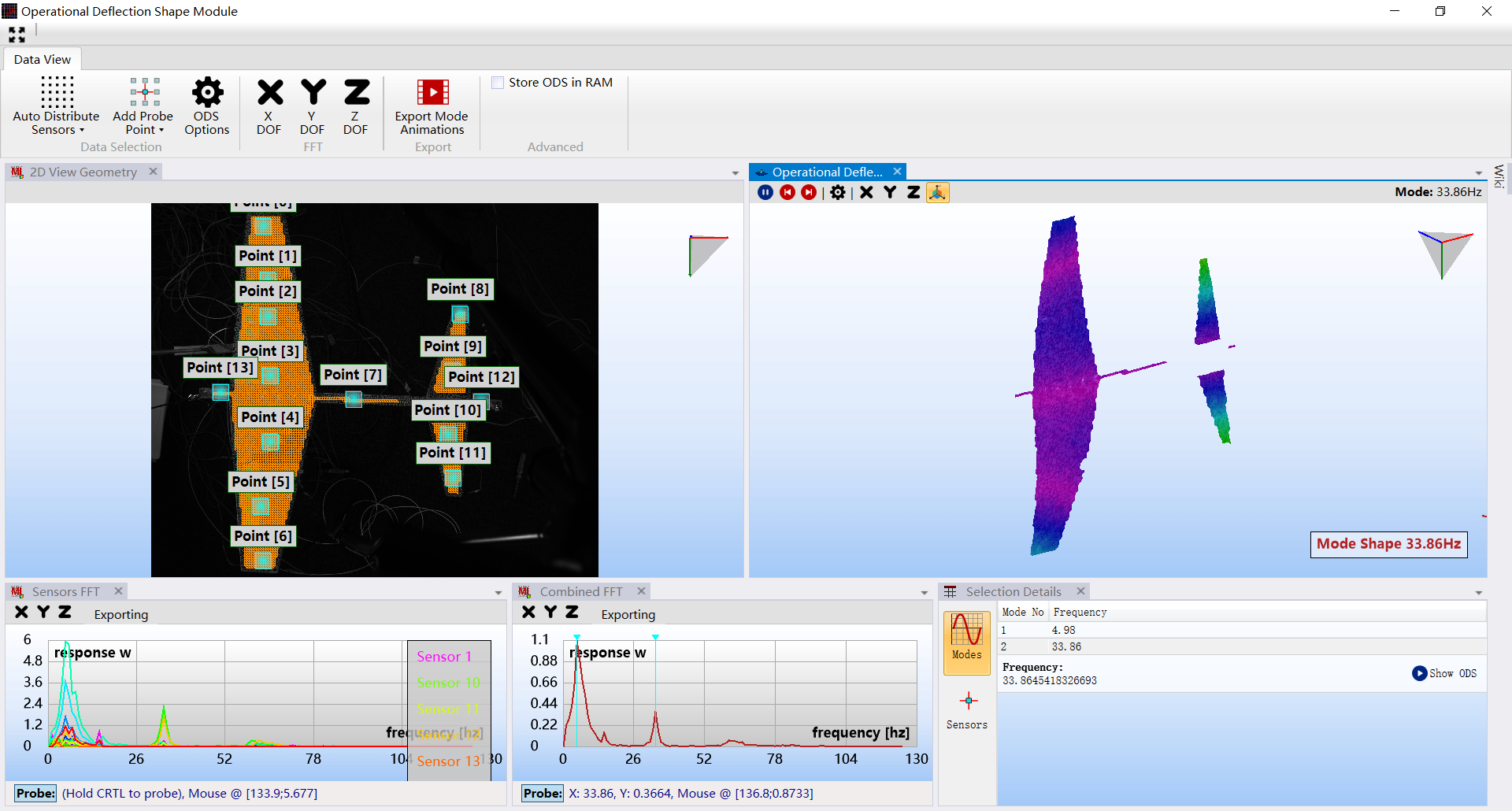
Task: Select the Modes view button
Action: (x=967, y=643)
